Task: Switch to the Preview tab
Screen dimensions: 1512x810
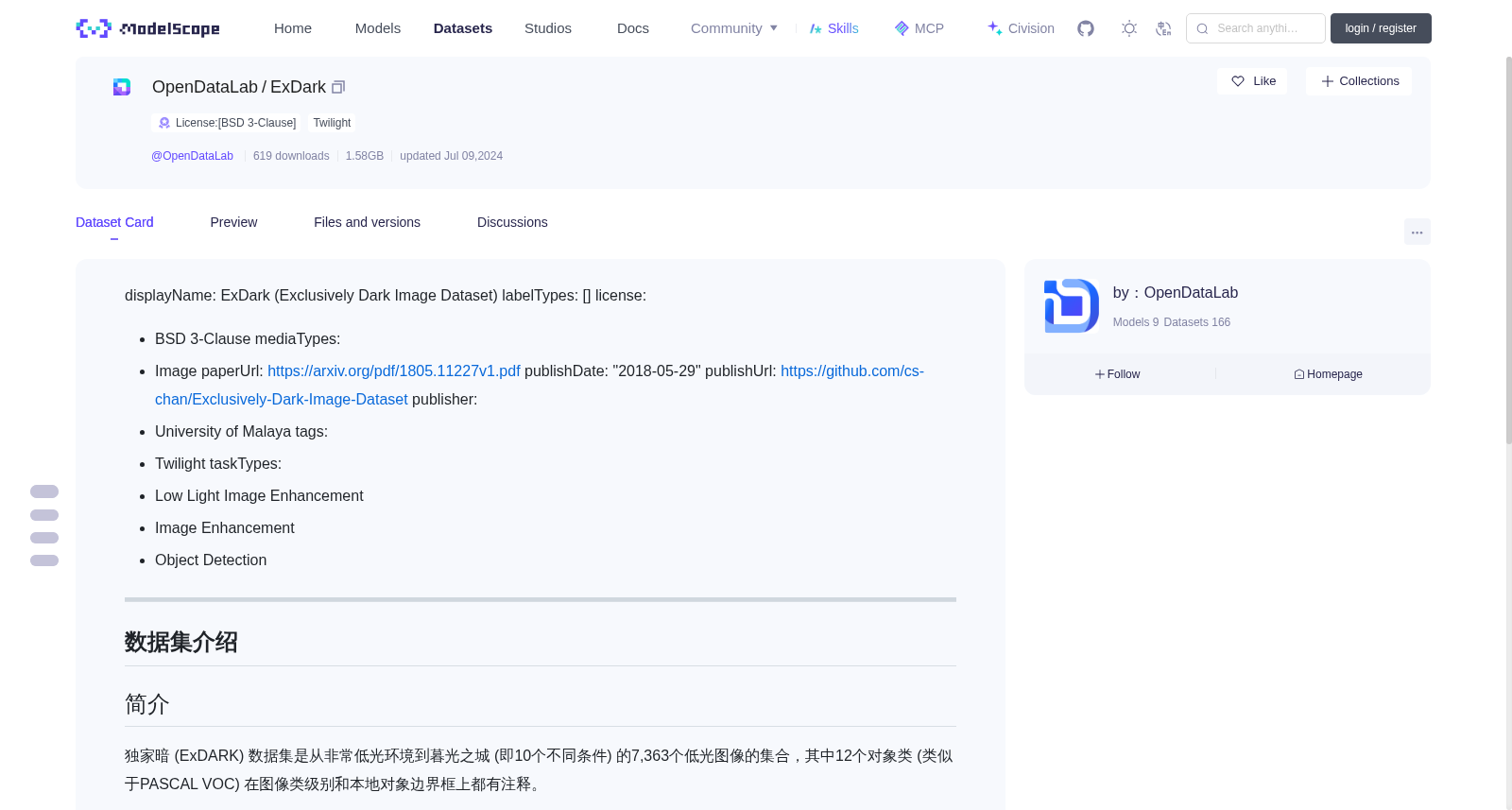Action: tap(233, 222)
